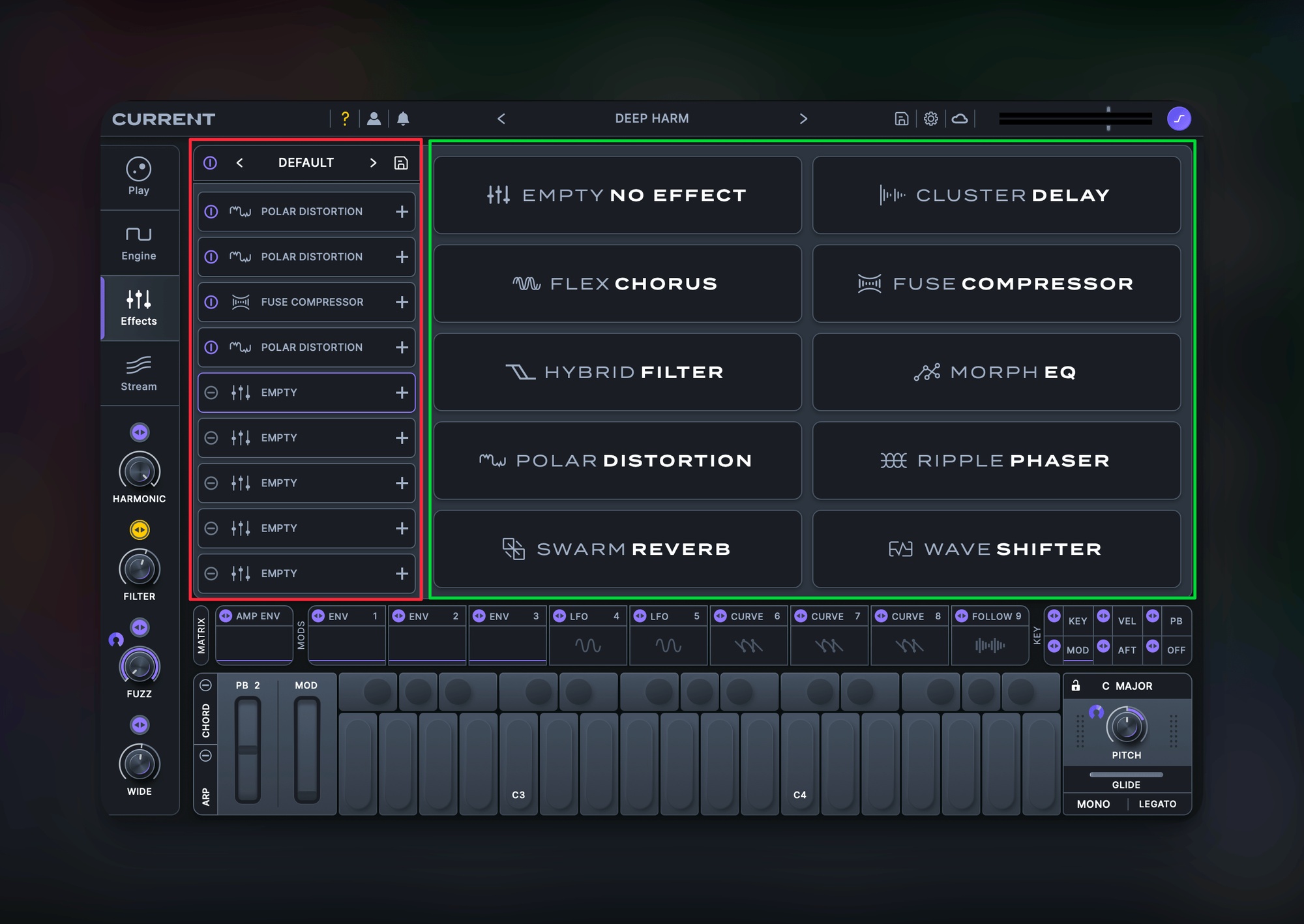Enable LEGATO mode

(1158, 804)
